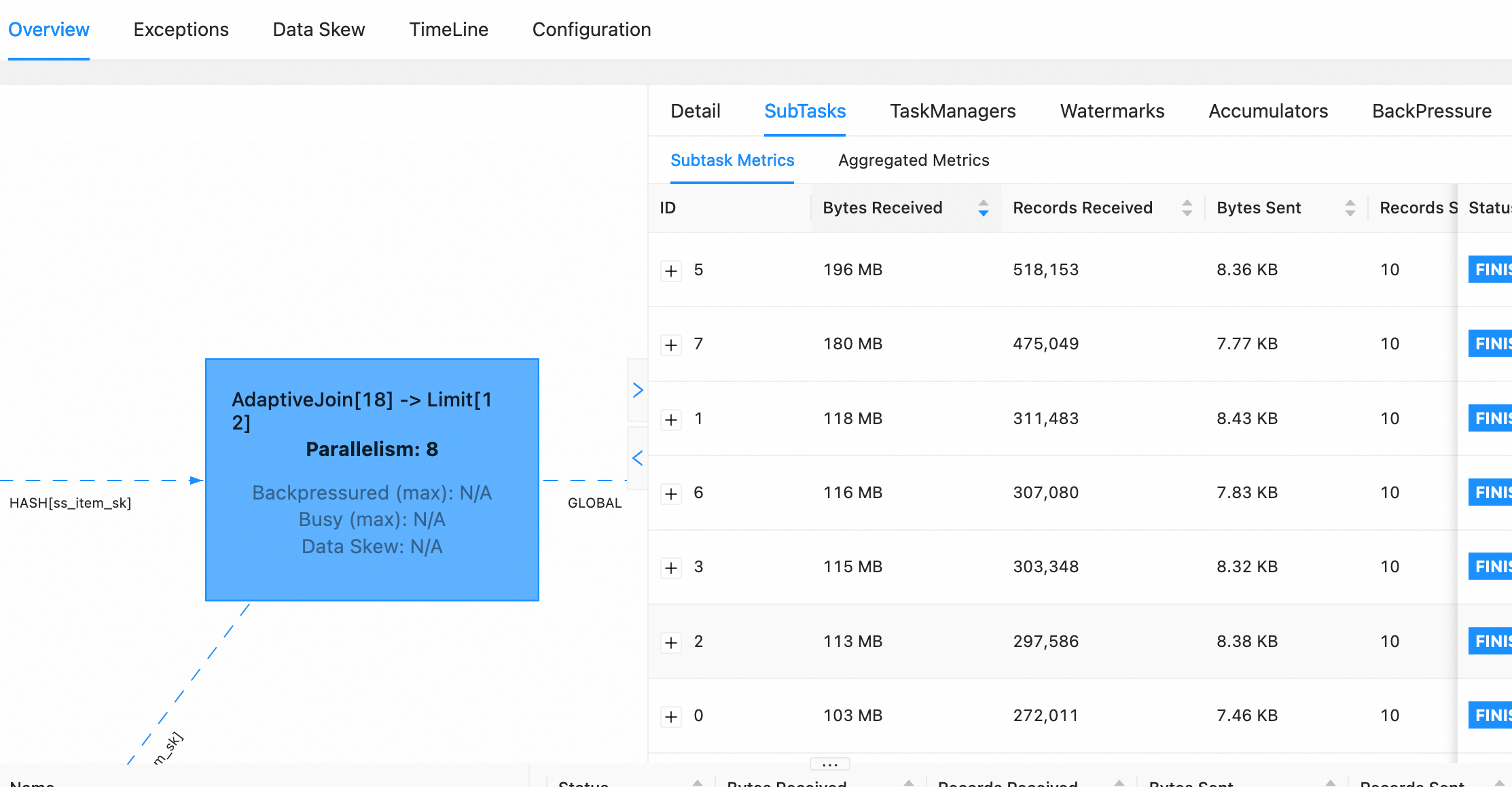Expand subtask row with ID 5
The width and height of the screenshot is (1512, 787).
[x=671, y=270]
